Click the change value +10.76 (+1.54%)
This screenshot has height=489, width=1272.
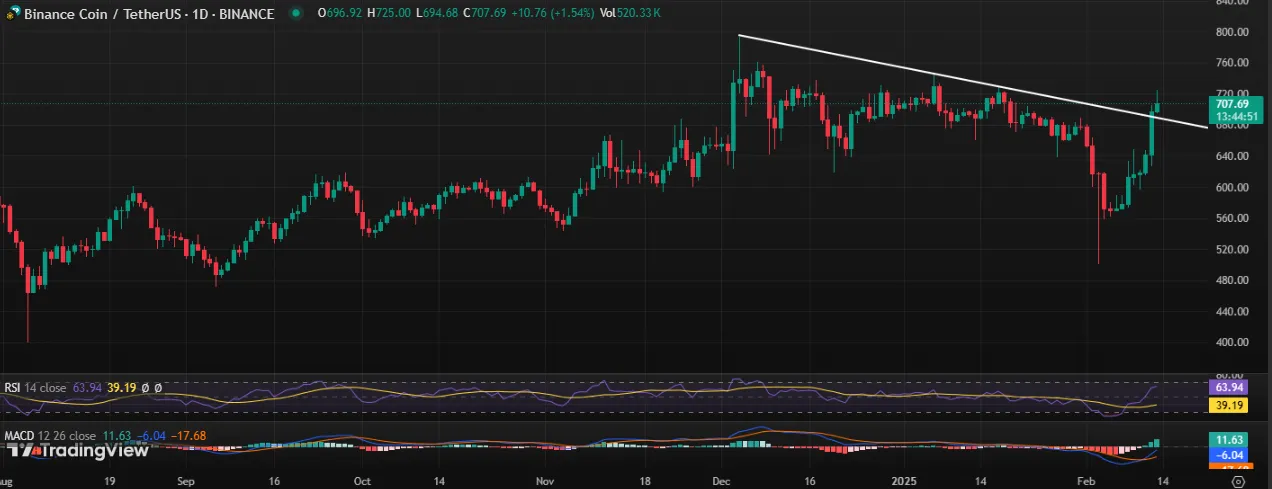[x=555, y=14]
